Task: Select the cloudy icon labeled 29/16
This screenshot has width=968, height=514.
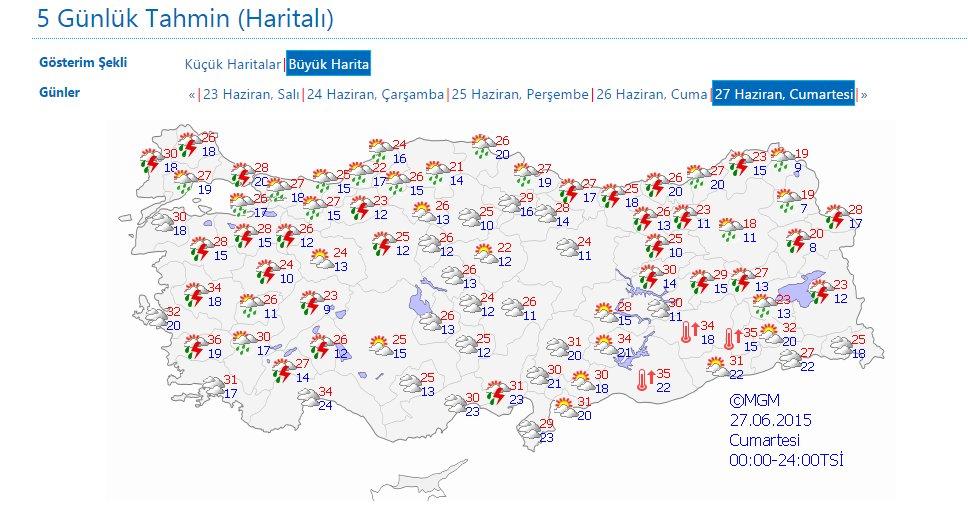Action: pyautogui.click(x=509, y=204)
